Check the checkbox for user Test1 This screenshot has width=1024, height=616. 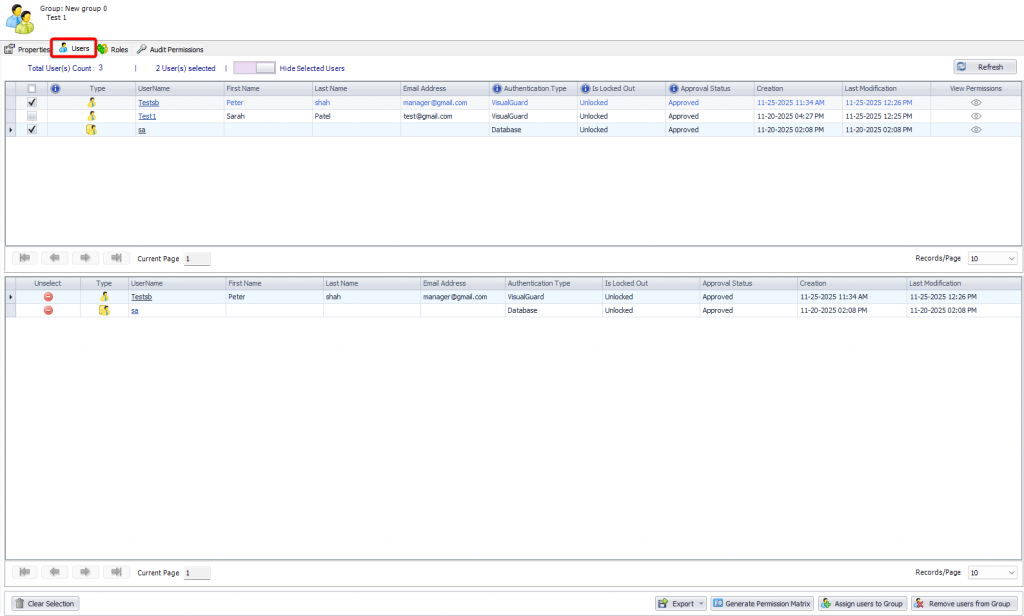pyautogui.click(x=32, y=116)
